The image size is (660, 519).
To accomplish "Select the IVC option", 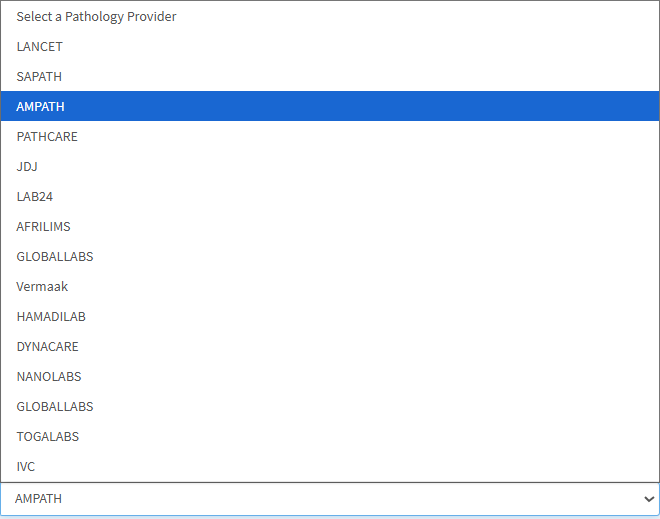I will (x=26, y=466).
